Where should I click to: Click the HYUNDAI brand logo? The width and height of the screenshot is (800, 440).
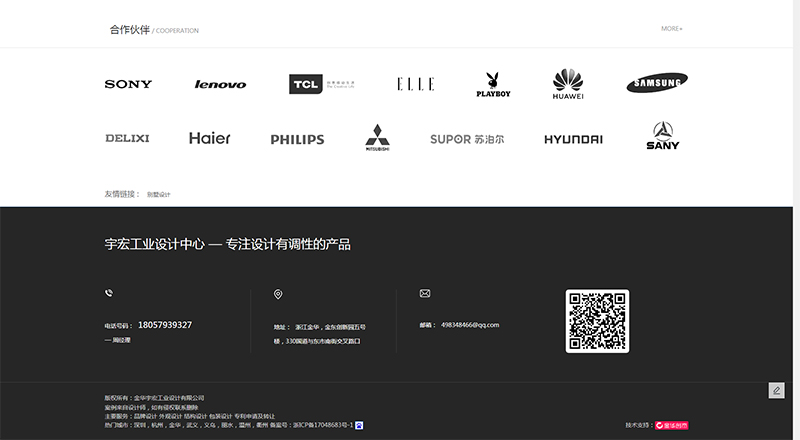click(573, 139)
